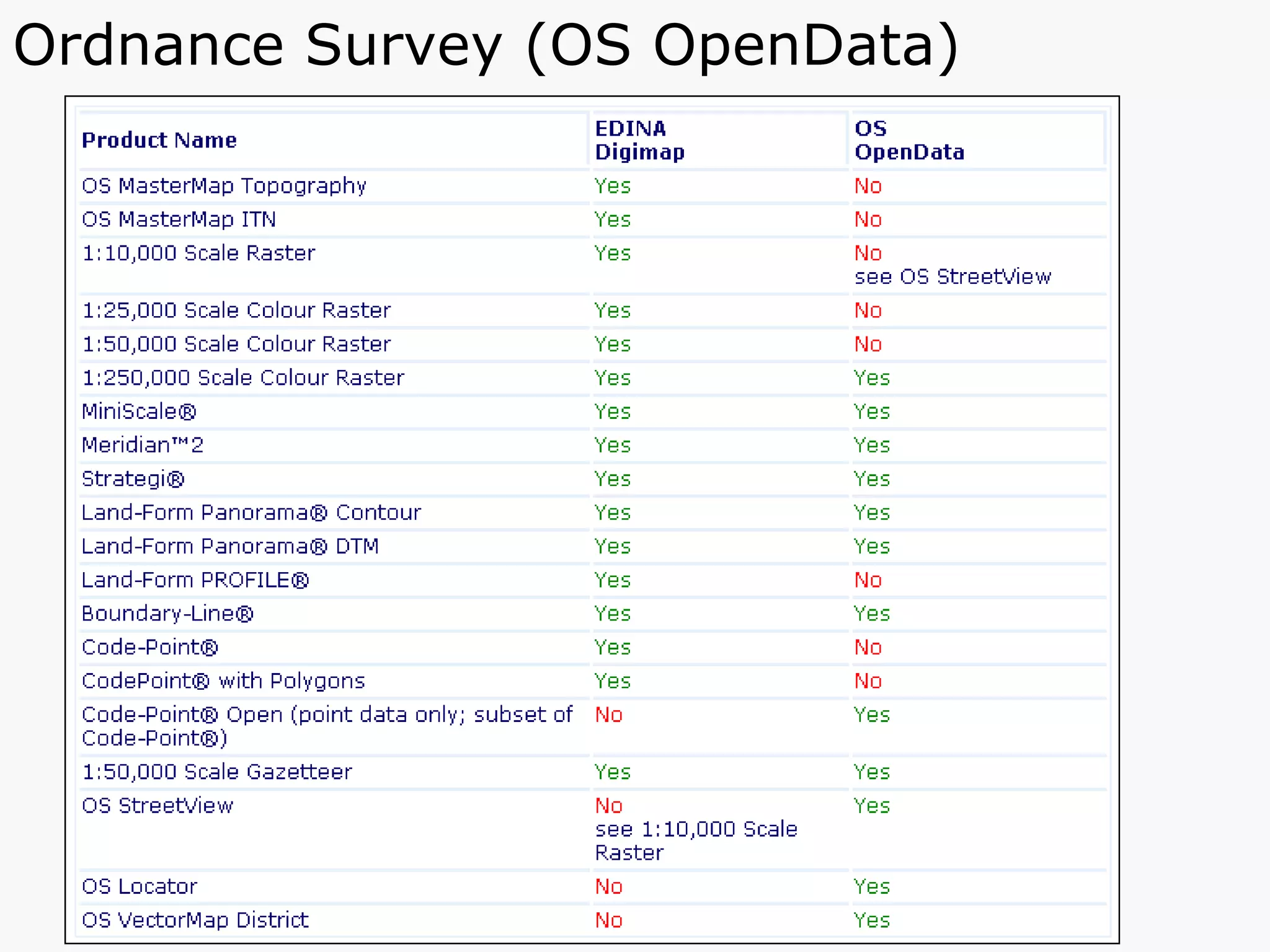Select the OS StreetView product name
Screen dimensions: 1270x952
coord(158,805)
